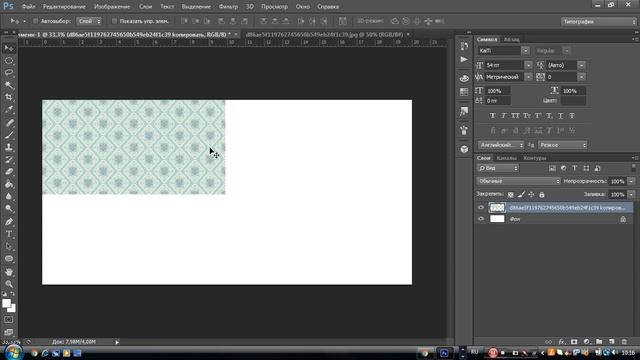Select the Type tool
The width and height of the screenshot is (640, 360).
coord(9,234)
